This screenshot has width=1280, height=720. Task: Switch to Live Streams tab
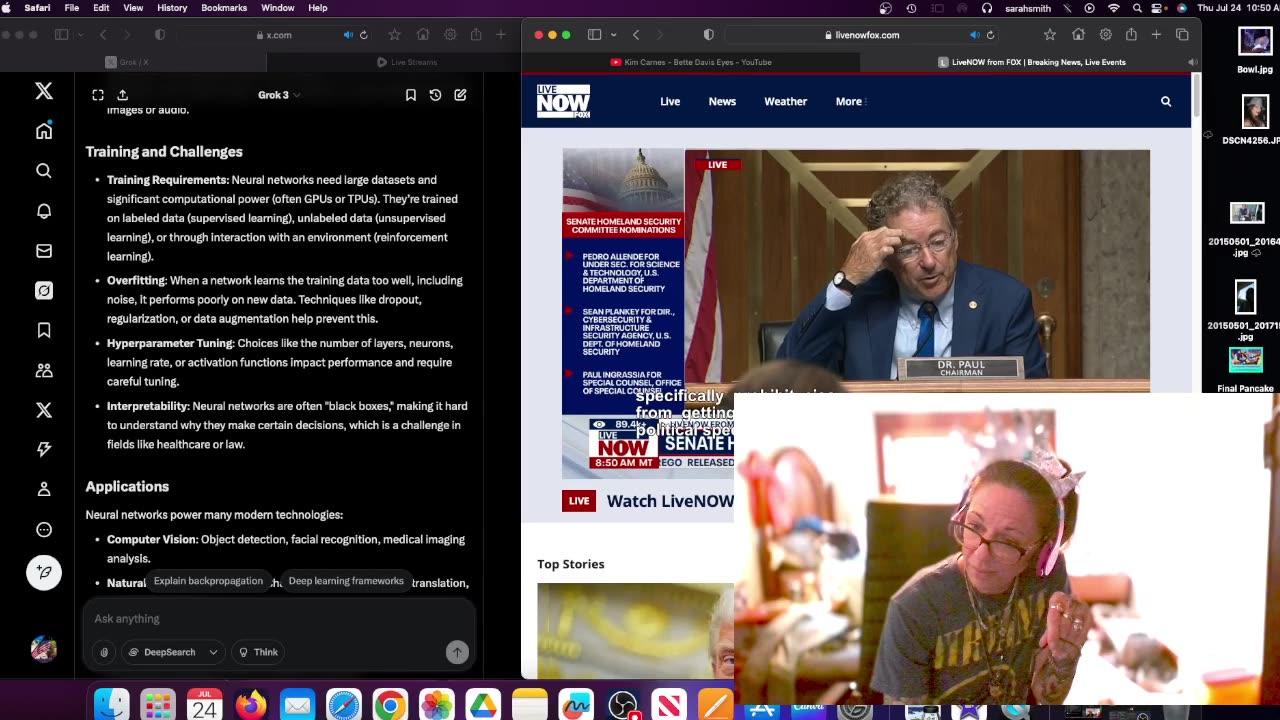(x=408, y=62)
